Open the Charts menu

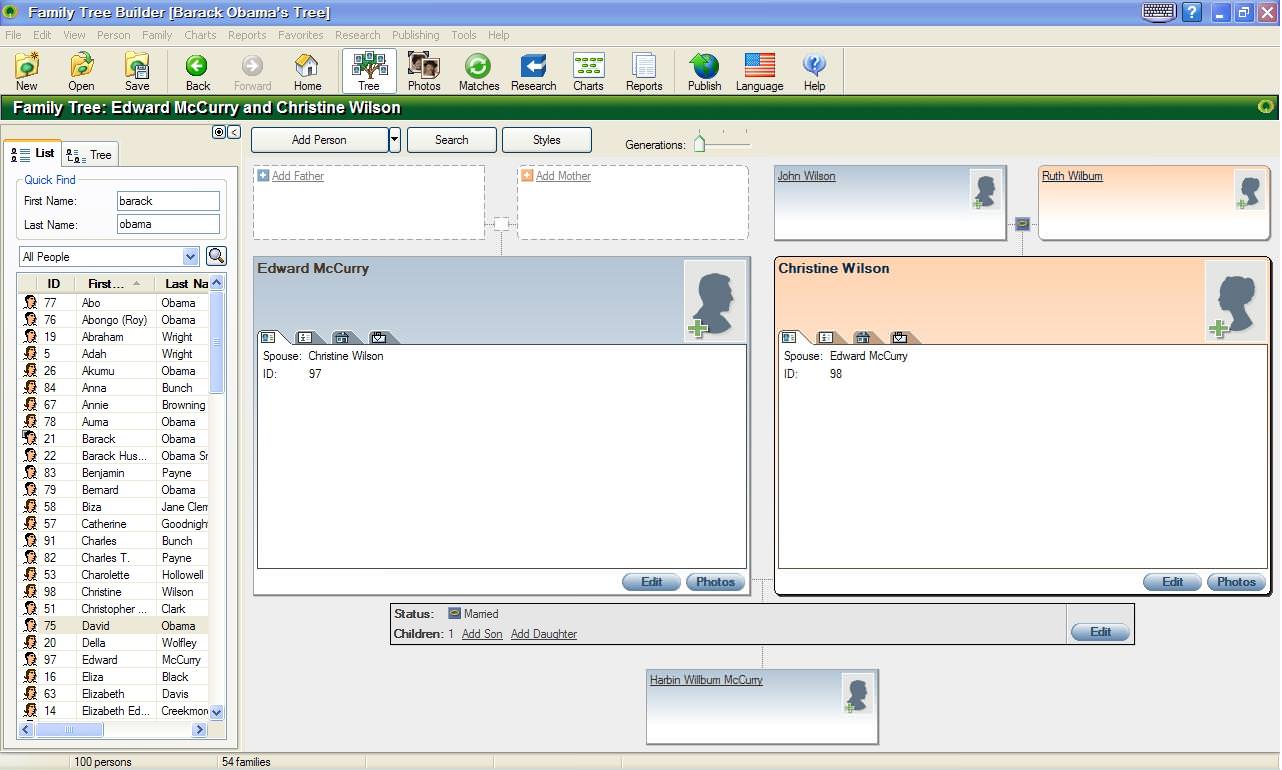pos(200,35)
